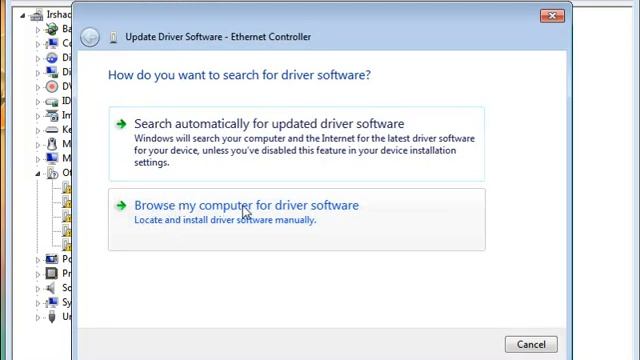Screen dimensions: 640x360
Task: Select the USB controllers plug icon
Action: (52, 317)
